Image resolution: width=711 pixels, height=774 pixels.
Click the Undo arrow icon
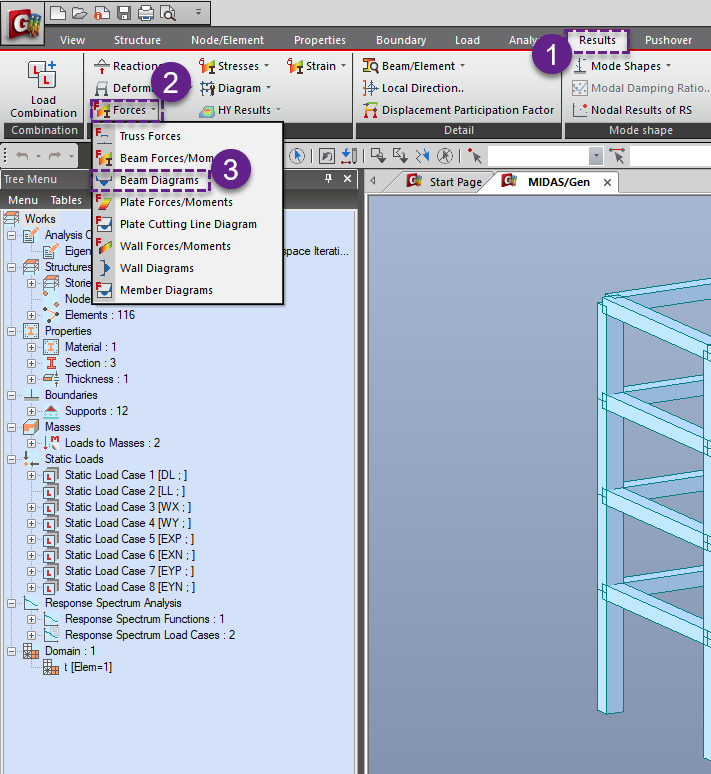coord(22,156)
